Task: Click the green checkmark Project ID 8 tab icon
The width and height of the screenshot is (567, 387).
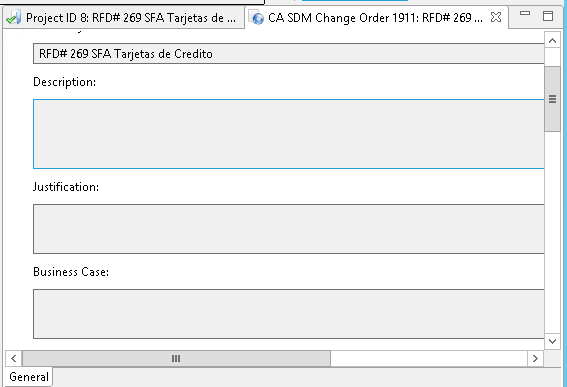Action: (13, 17)
